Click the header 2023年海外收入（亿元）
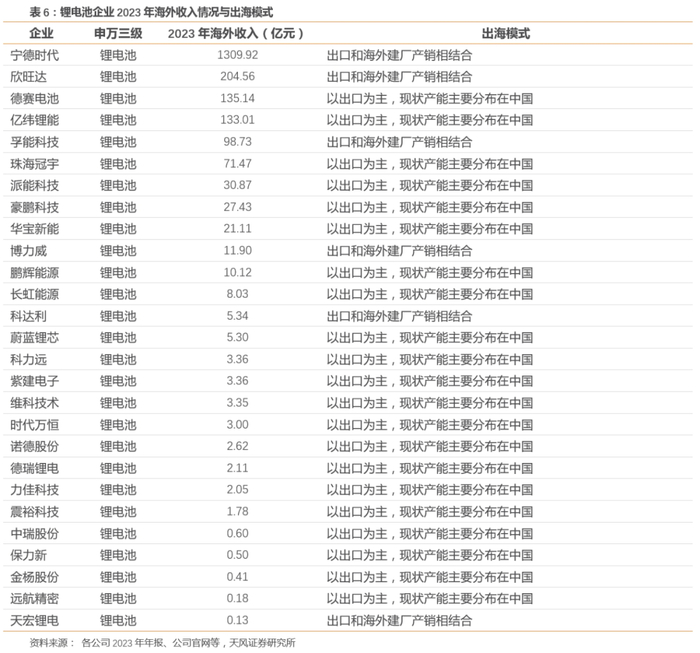 [237, 33]
